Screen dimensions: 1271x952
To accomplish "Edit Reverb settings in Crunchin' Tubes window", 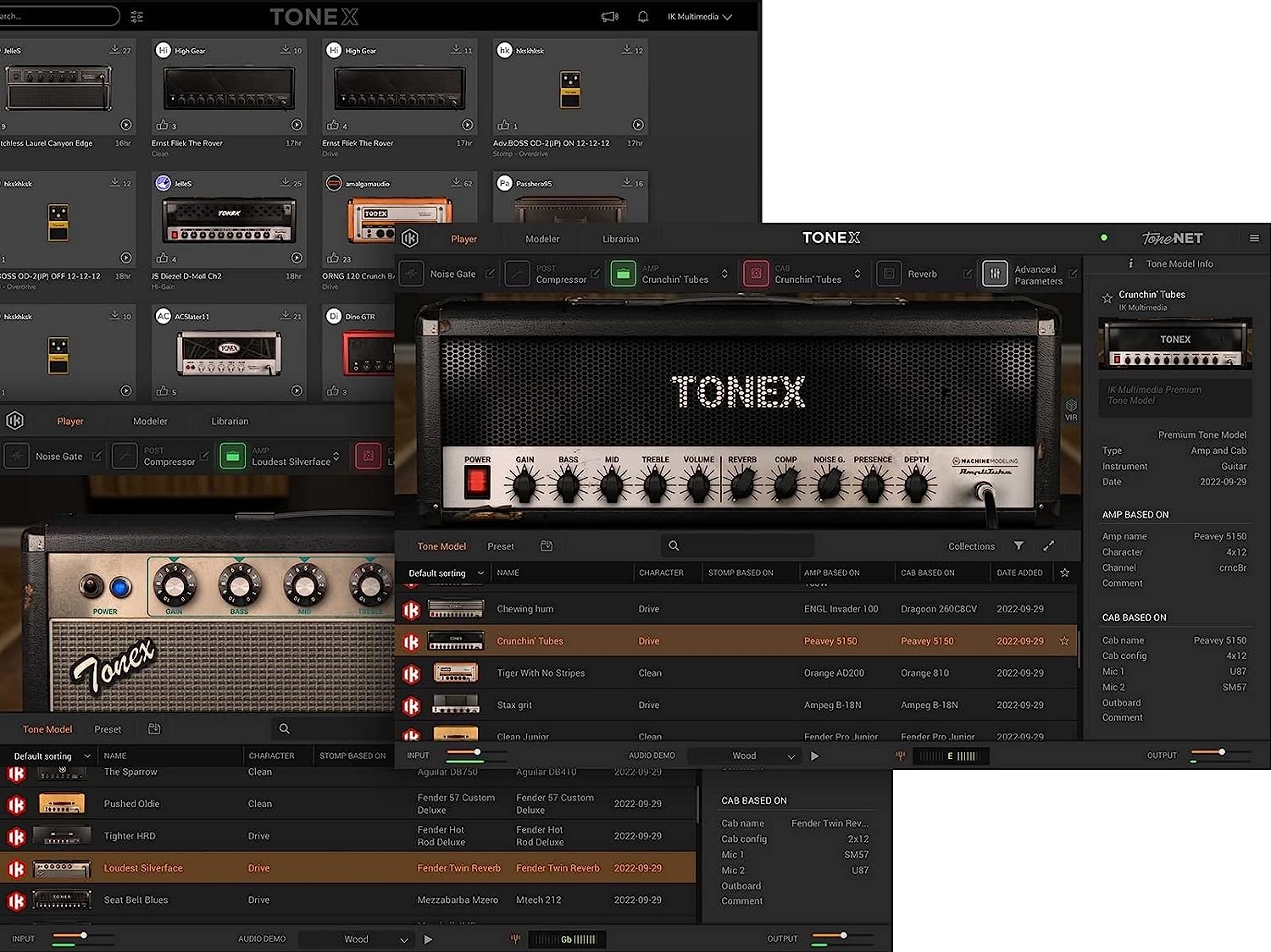I will point(968,274).
